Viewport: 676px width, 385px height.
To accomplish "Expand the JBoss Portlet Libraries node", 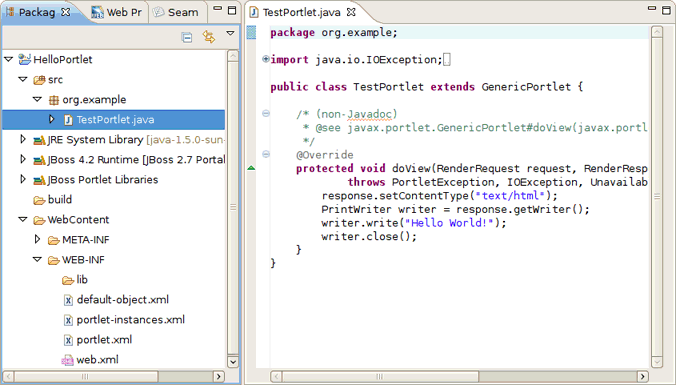I will (23, 179).
